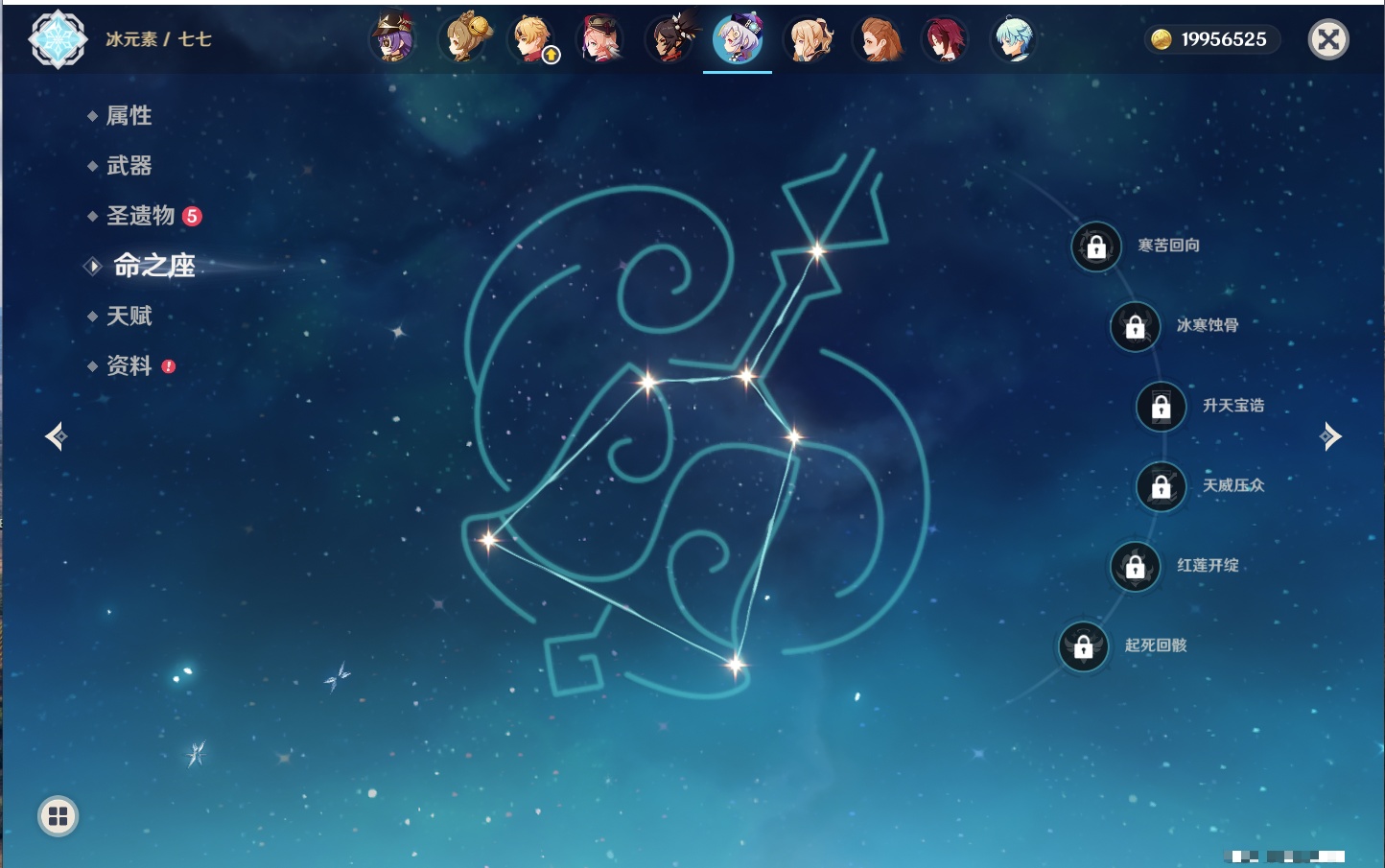Open the 属性 attributes menu

tap(129, 116)
